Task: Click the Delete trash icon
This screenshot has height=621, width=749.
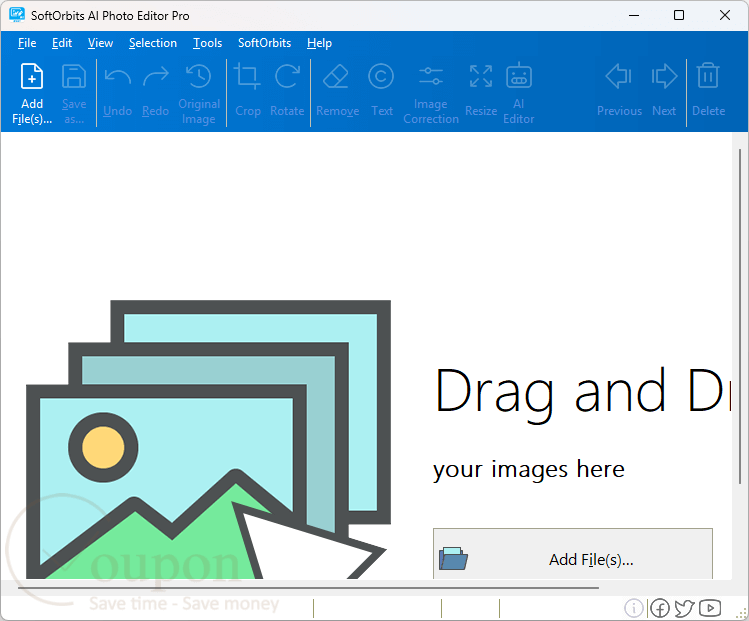Action: coord(708,75)
